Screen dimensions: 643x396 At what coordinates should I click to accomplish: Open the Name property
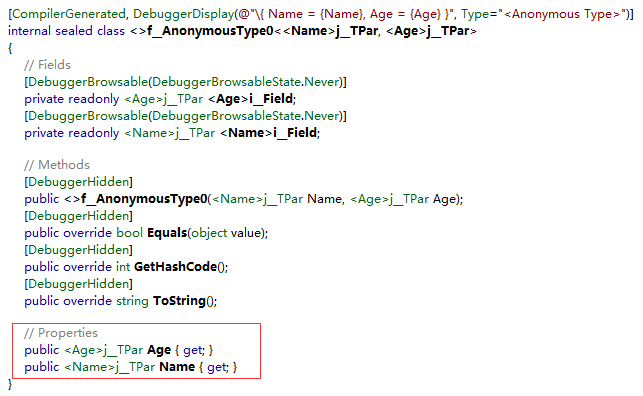pyautogui.click(x=177, y=367)
